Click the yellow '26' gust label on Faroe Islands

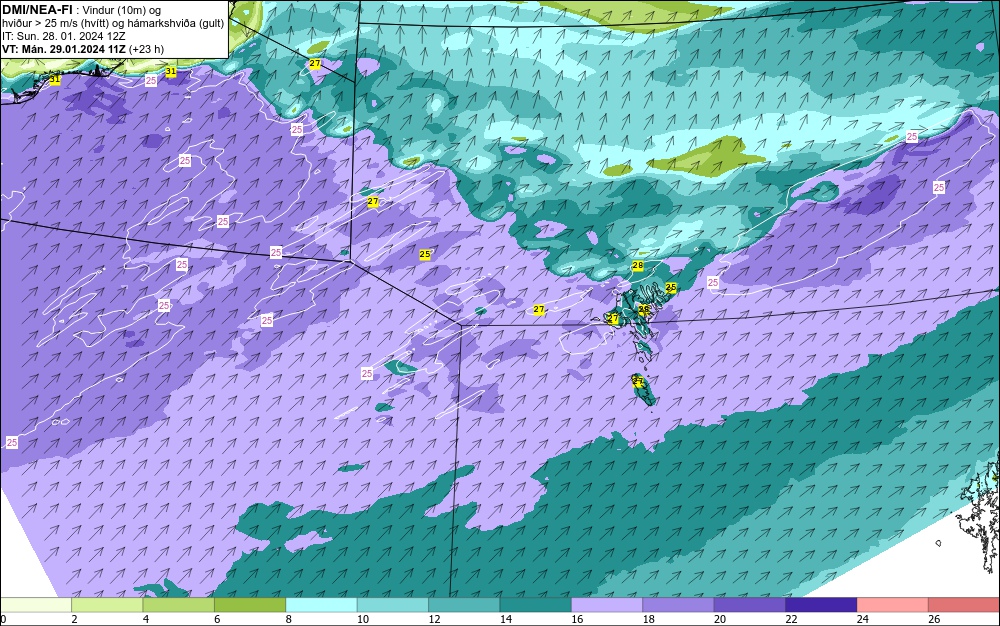click(643, 309)
